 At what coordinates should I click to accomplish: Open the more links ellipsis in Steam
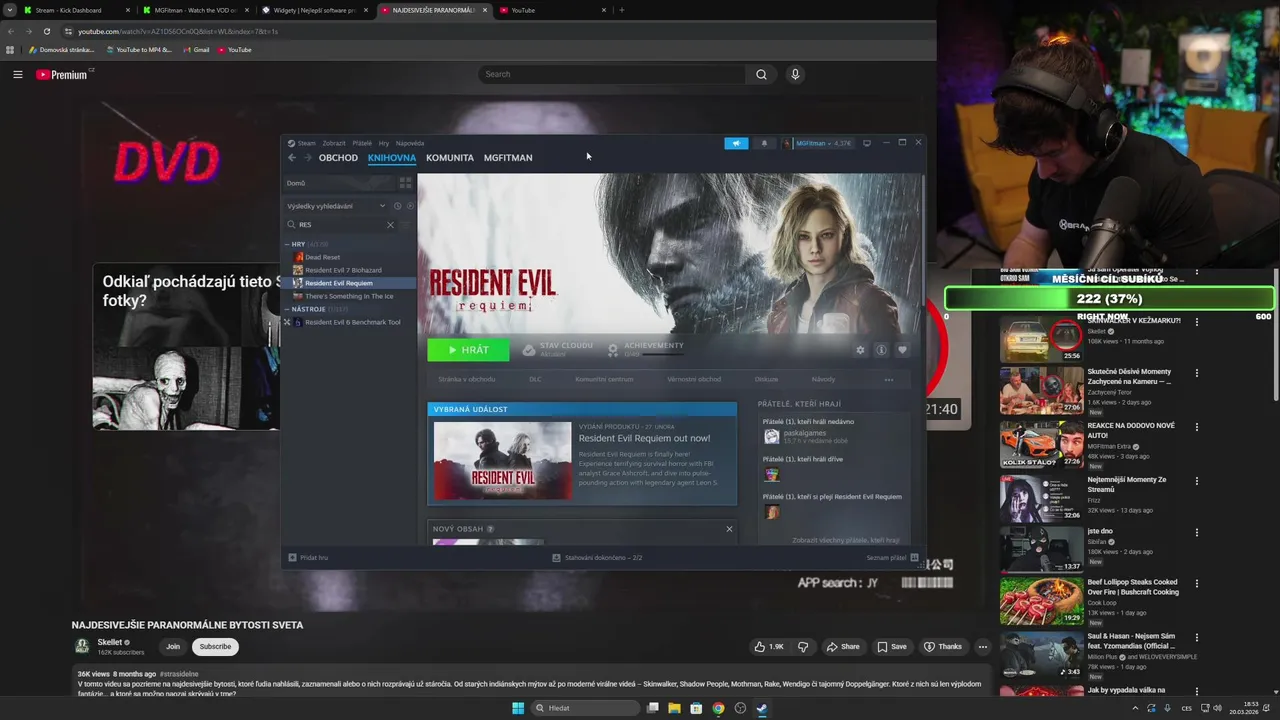click(x=888, y=380)
